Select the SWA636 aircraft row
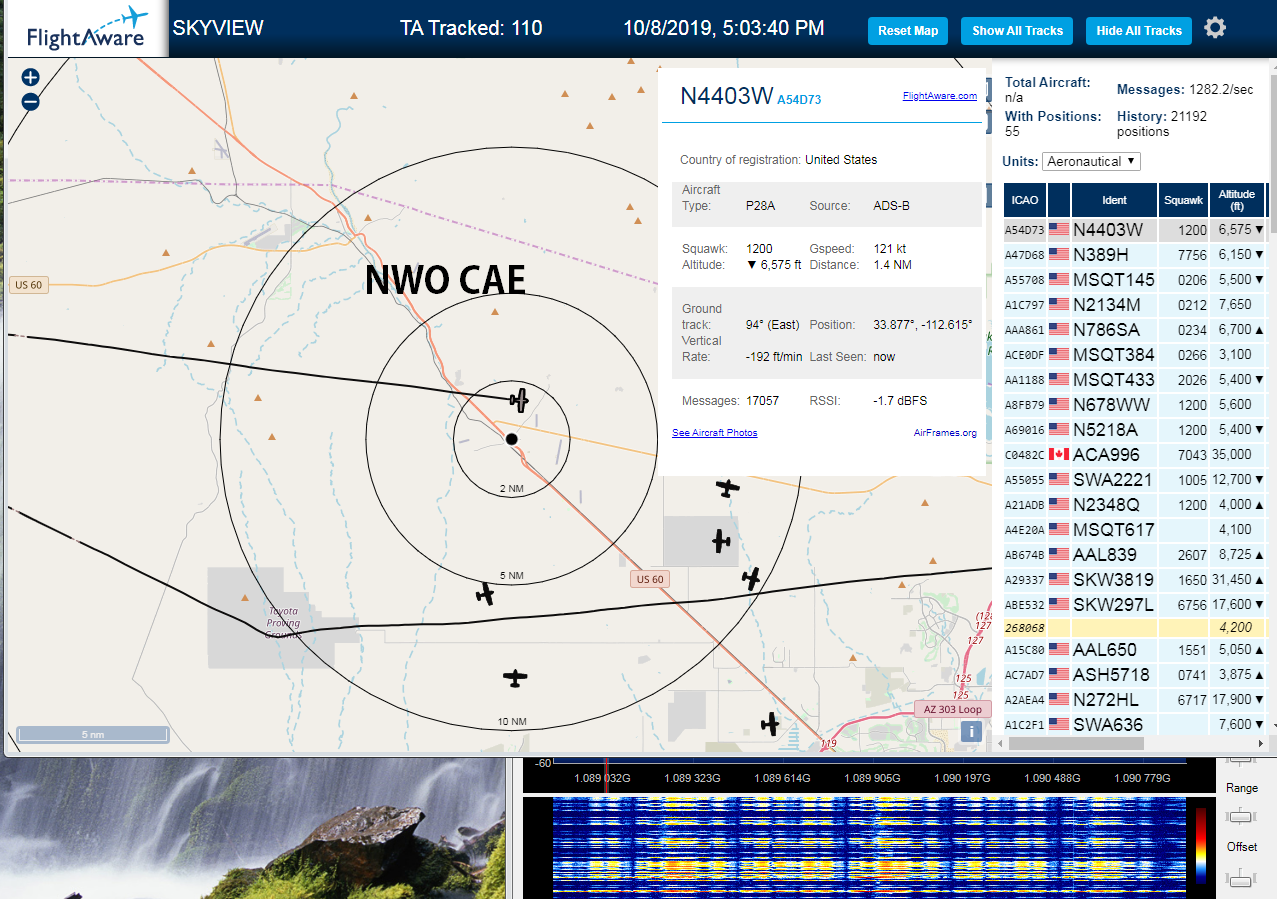The image size is (1277, 899). pos(1135,724)
